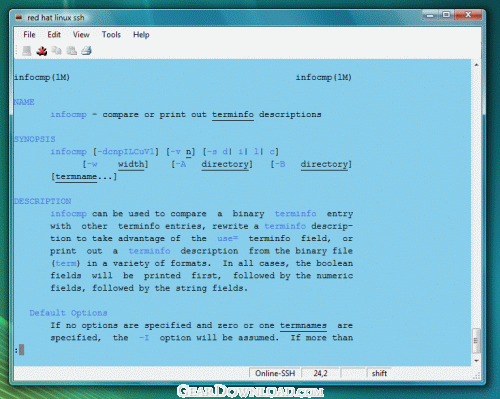Click the scrollbar down arrow
Screen dimensions: 500x399
476,361
